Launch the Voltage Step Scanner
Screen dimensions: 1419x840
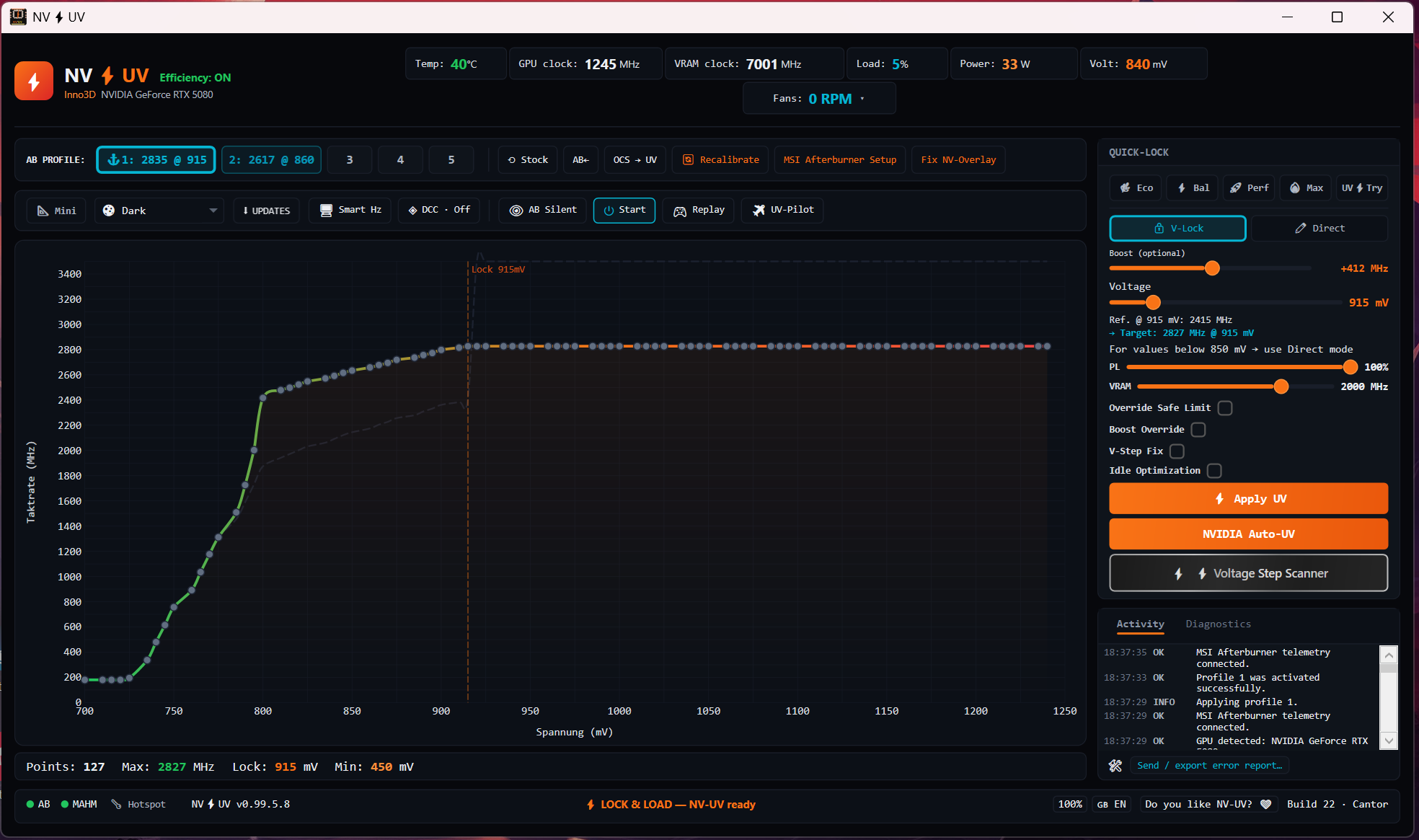click(1248, 573)
